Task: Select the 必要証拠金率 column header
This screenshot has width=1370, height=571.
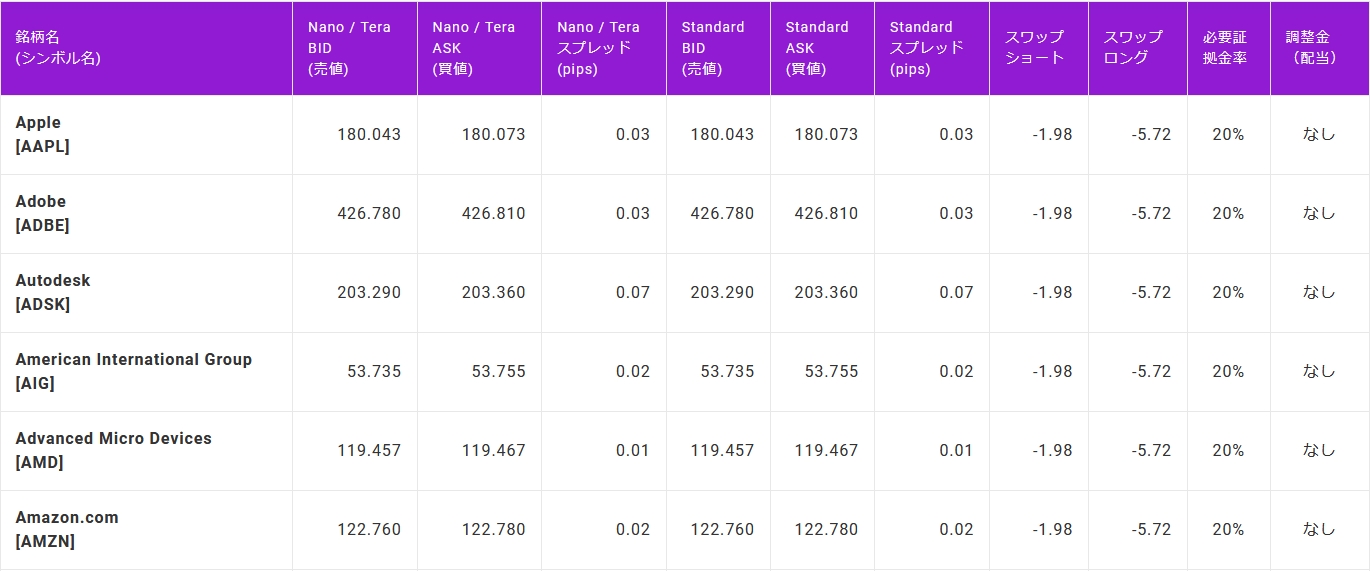Action: 1225,47
